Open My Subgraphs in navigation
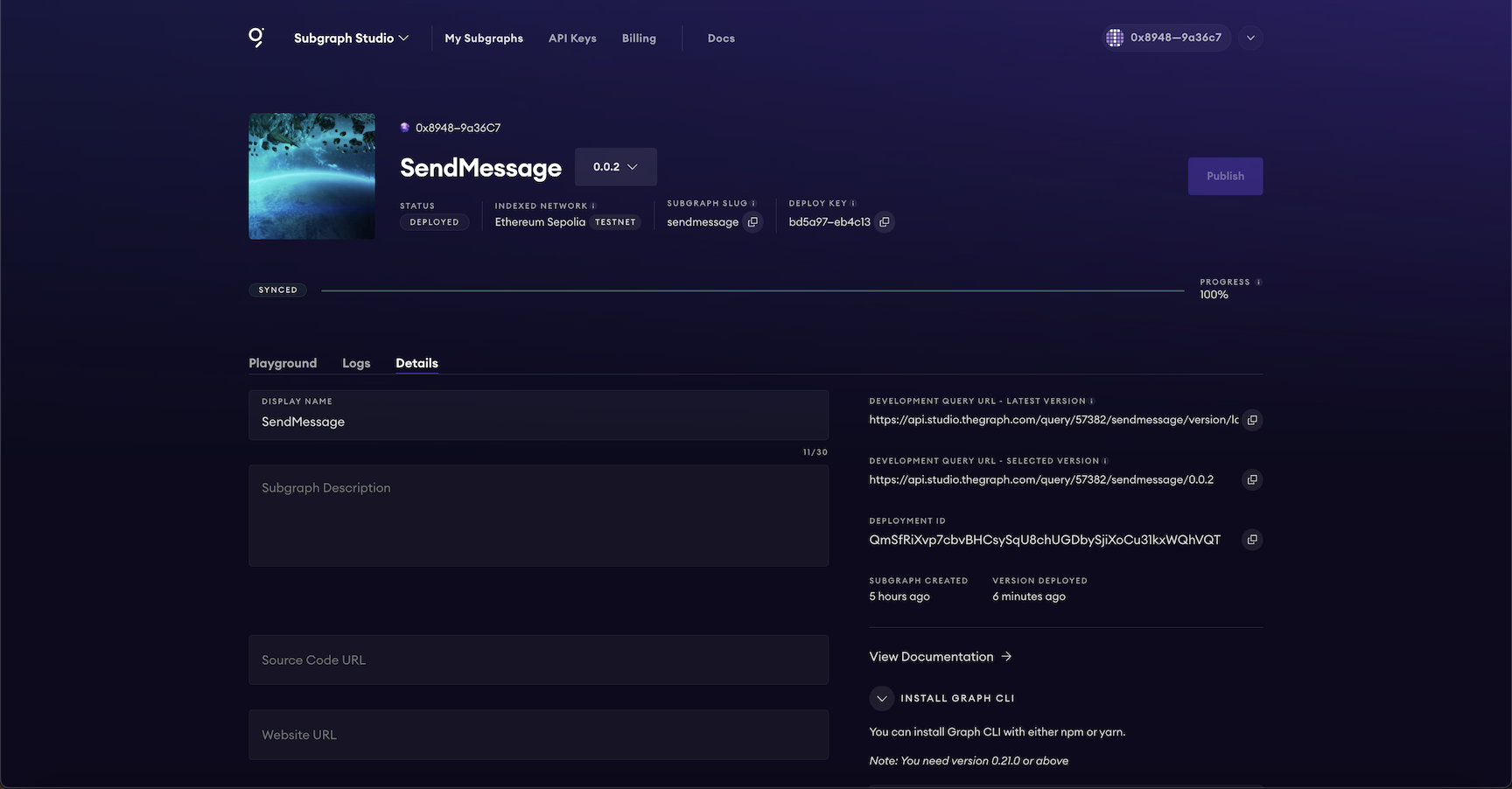Screen dimensions: 1512x789 (x=484, y=38)
